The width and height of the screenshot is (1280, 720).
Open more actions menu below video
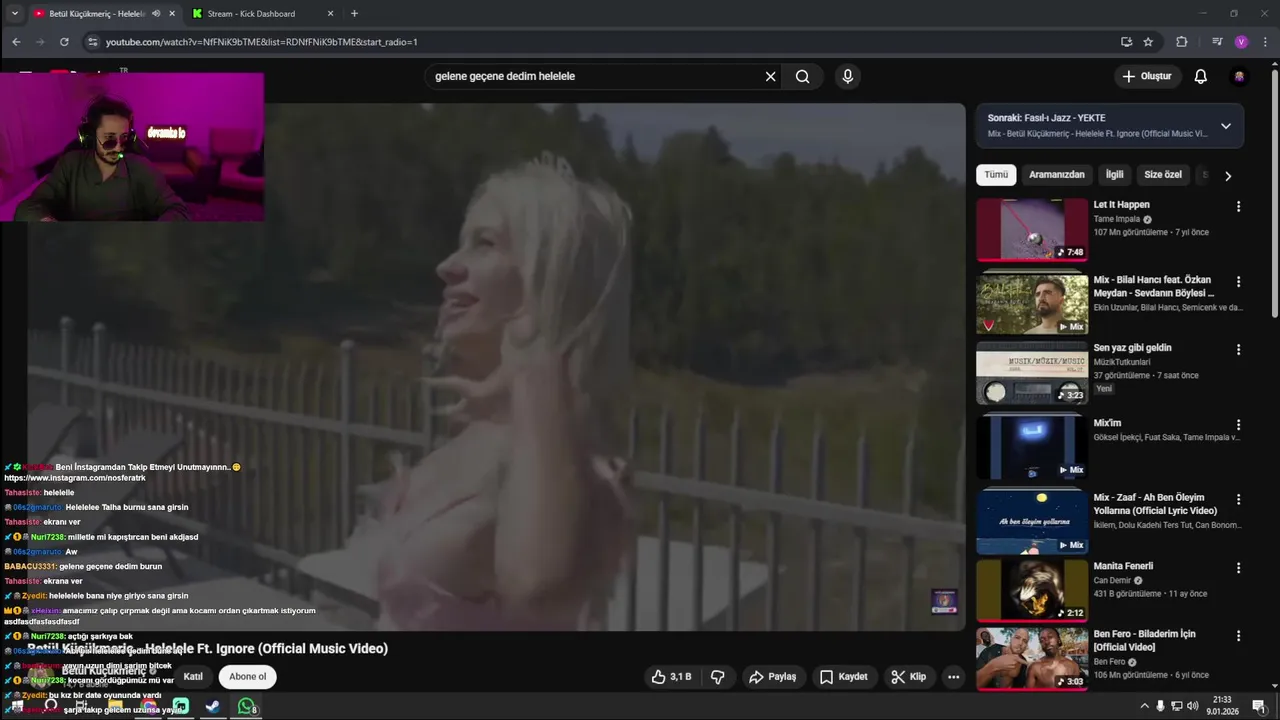click(953, 677)
